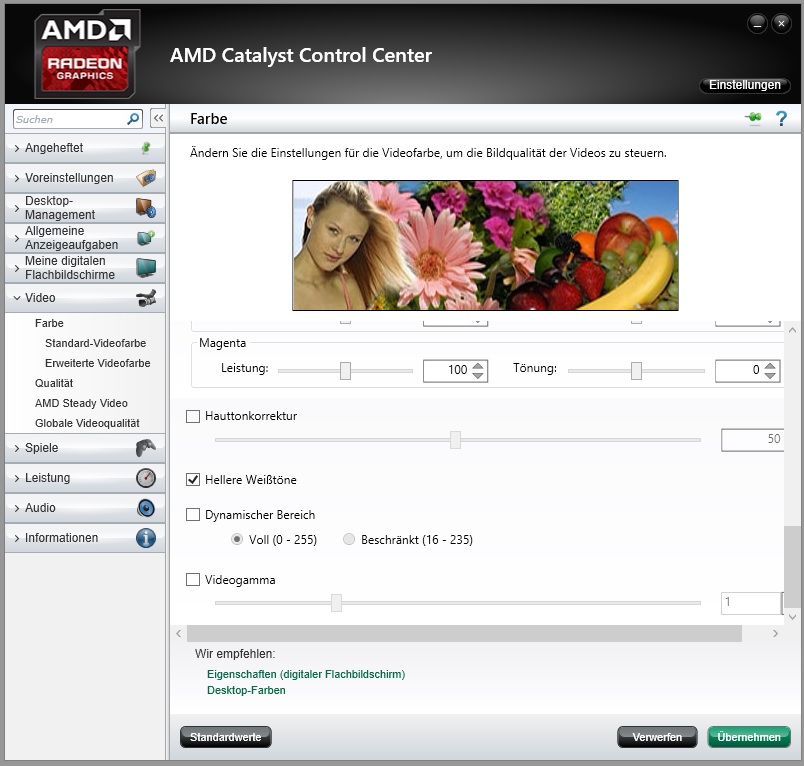Close the Catalyst Control Center window
The height and width of the screenshot is (766, 804).
pyautogui.click(x=781, y=24)
